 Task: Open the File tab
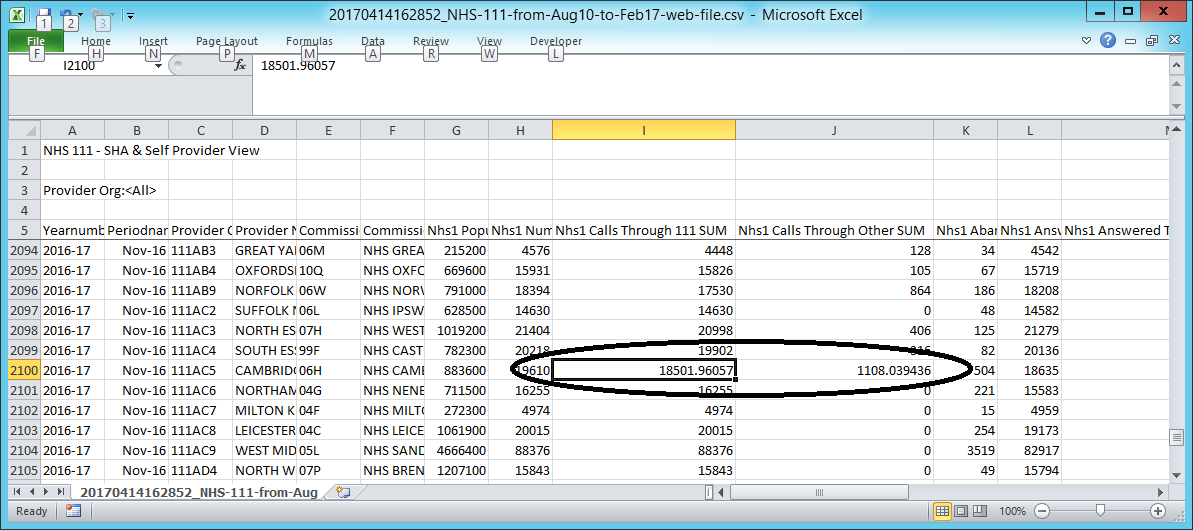pyautogui.click(x=35, y=41)
